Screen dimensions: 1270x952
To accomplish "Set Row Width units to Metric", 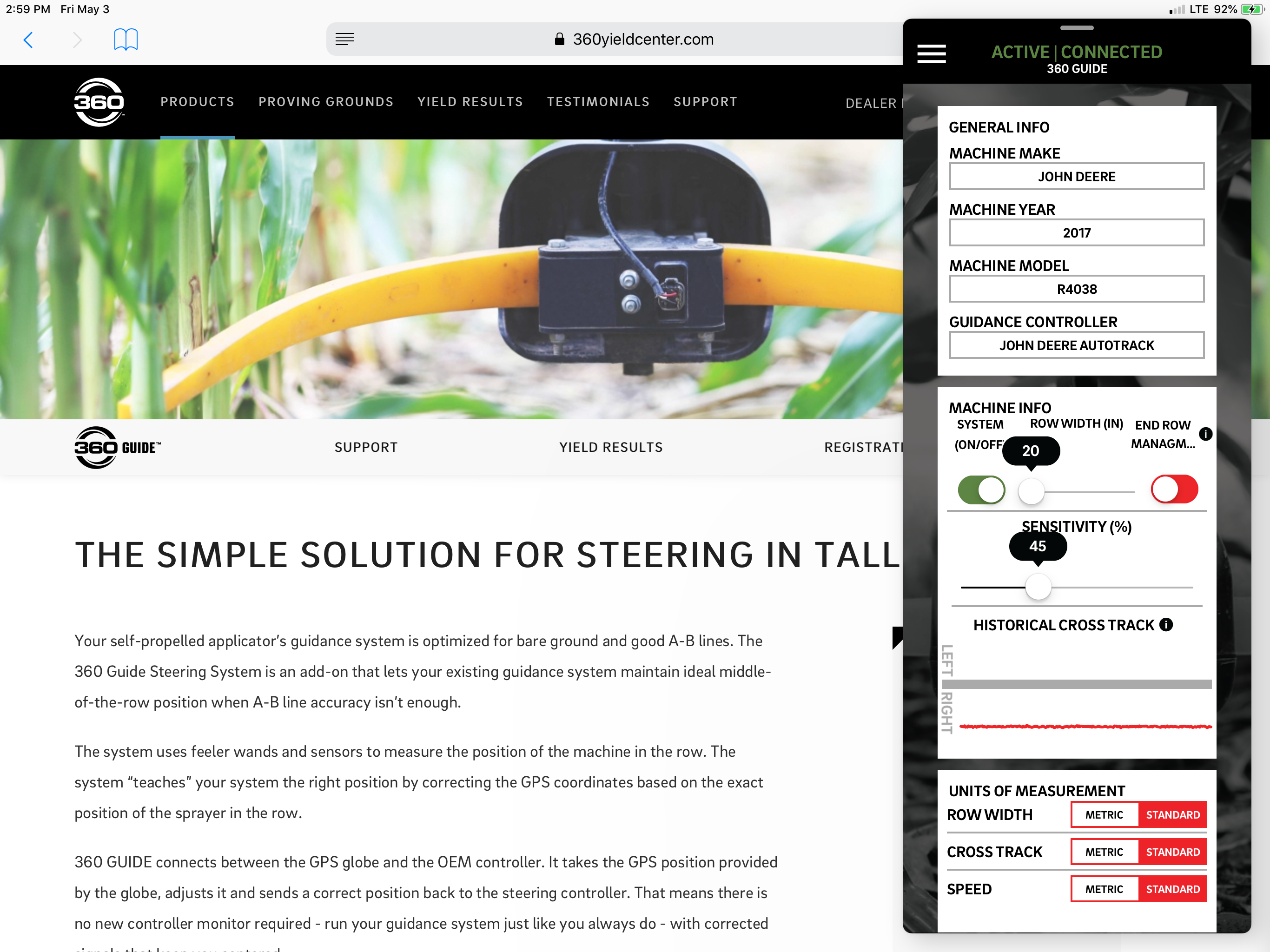I will pyautogui.click(x=1104, y=815).
